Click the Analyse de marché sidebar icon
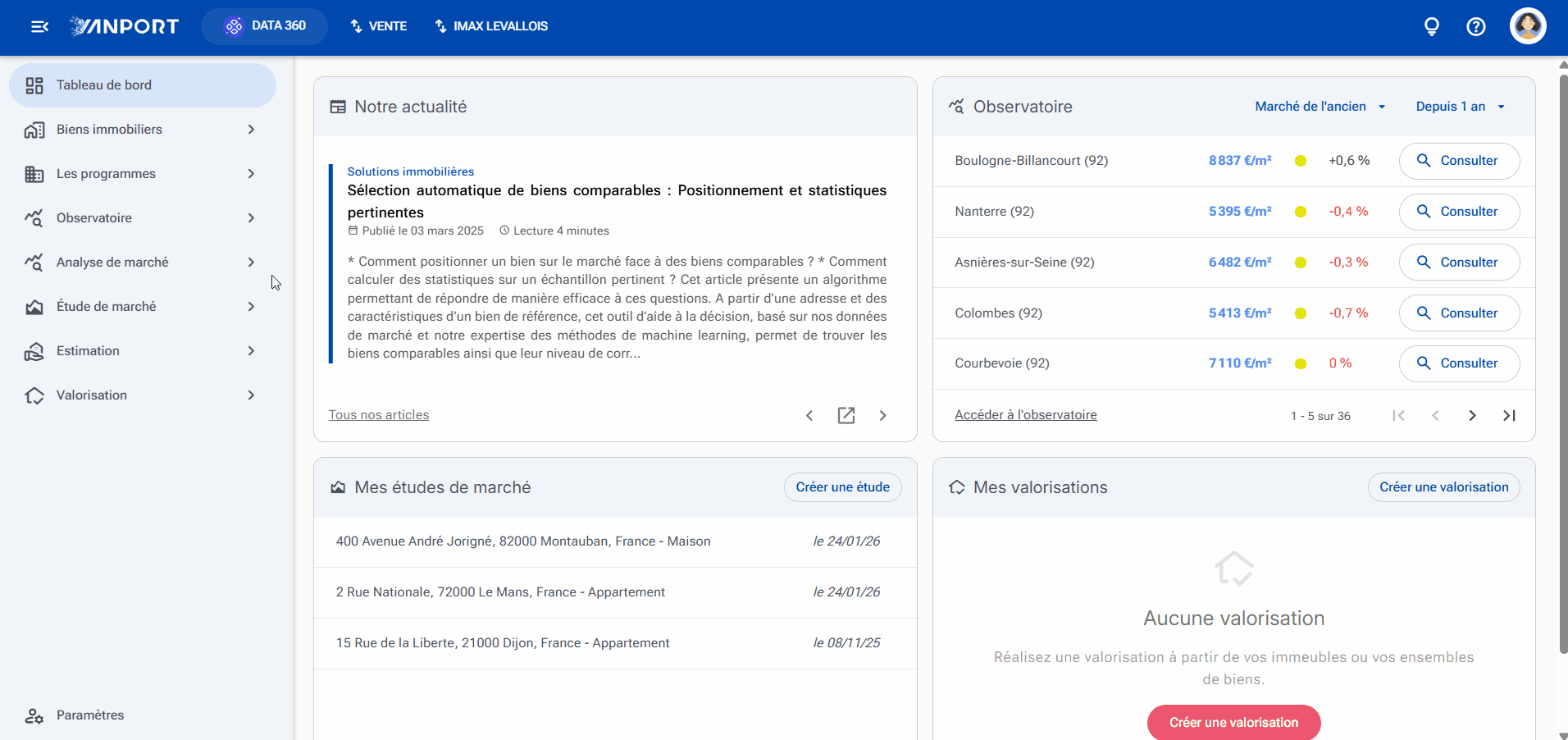1568x740 pixels. tap(34, 263)
